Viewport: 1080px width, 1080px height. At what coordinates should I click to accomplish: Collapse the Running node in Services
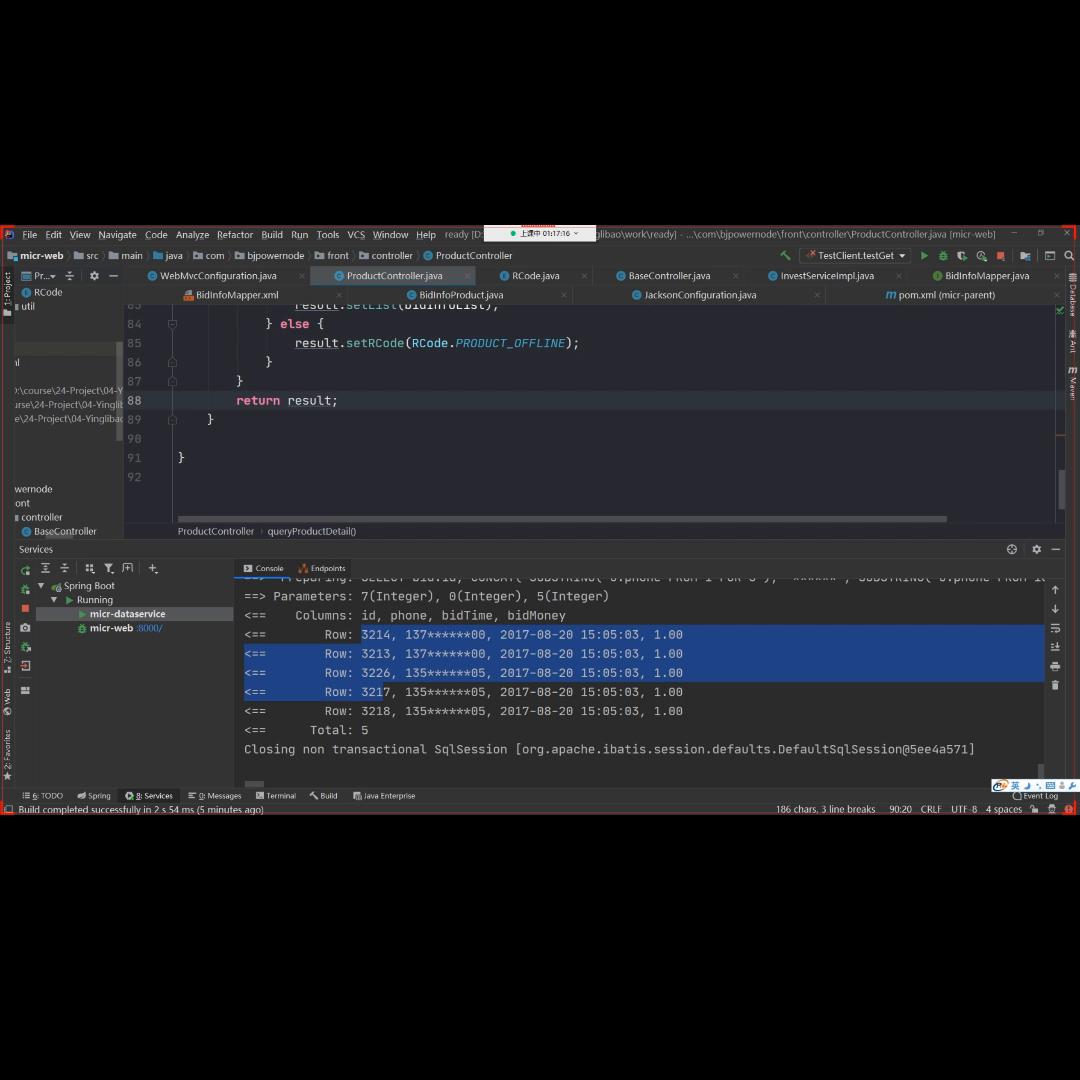[x=55, y=600]
